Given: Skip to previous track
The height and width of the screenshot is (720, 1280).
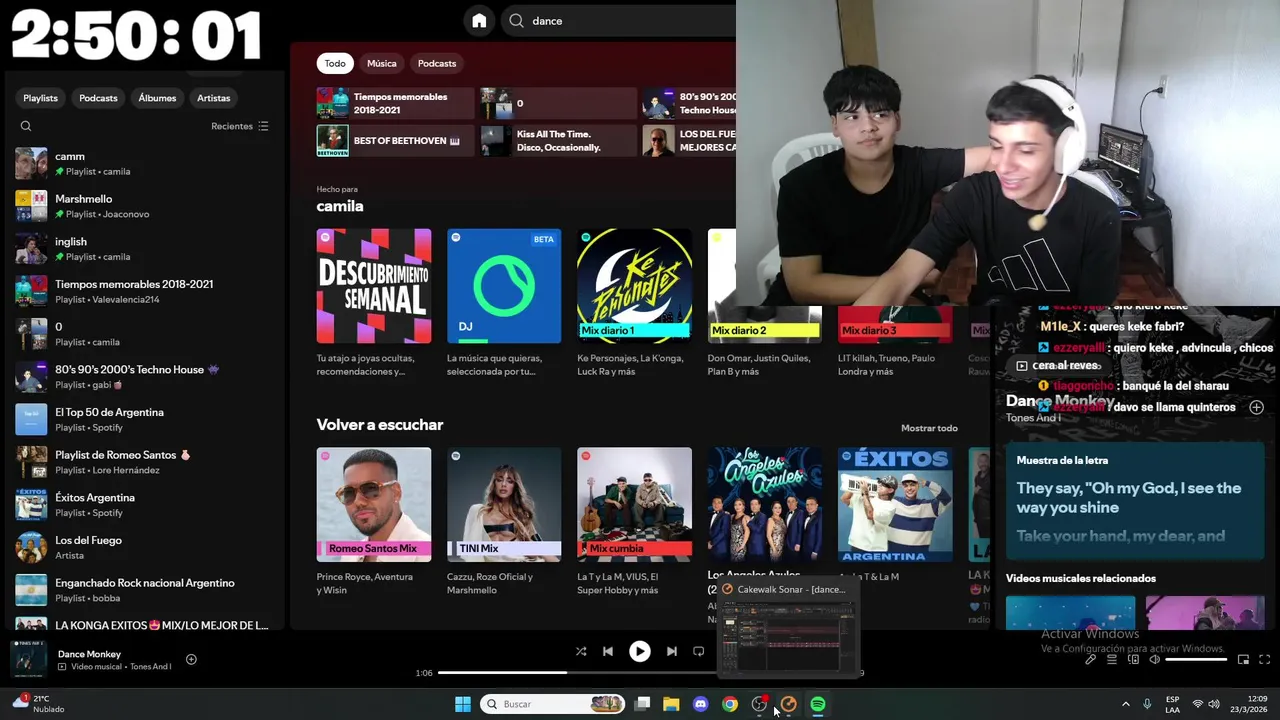Looking at the screenshot, I should coord(608,651).
